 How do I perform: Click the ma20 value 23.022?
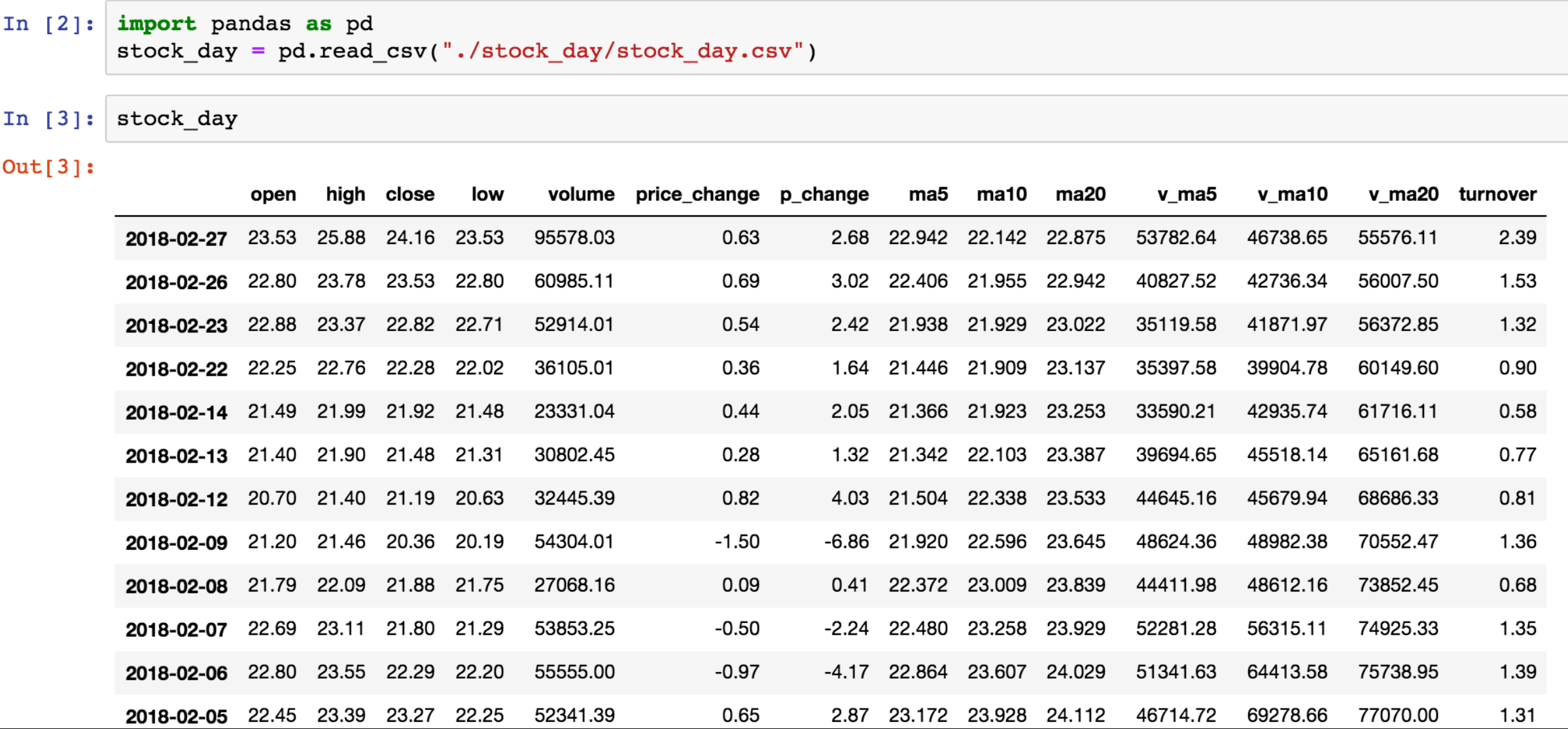[x=1075, y=324]
